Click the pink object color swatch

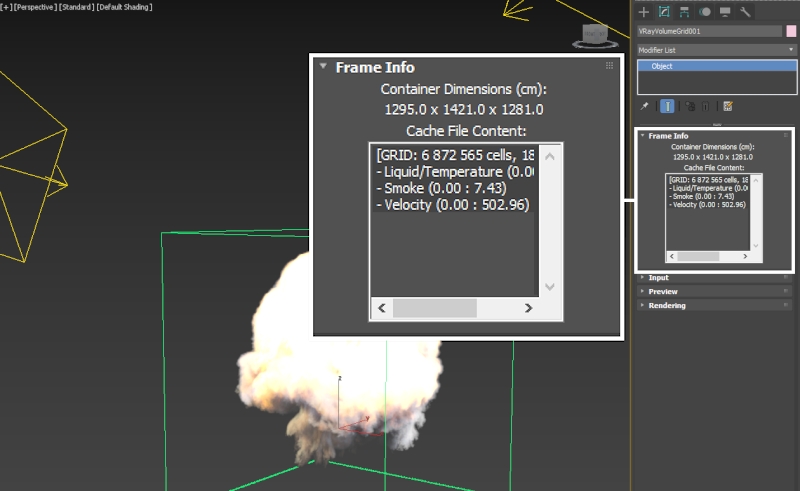coord(790,31)
